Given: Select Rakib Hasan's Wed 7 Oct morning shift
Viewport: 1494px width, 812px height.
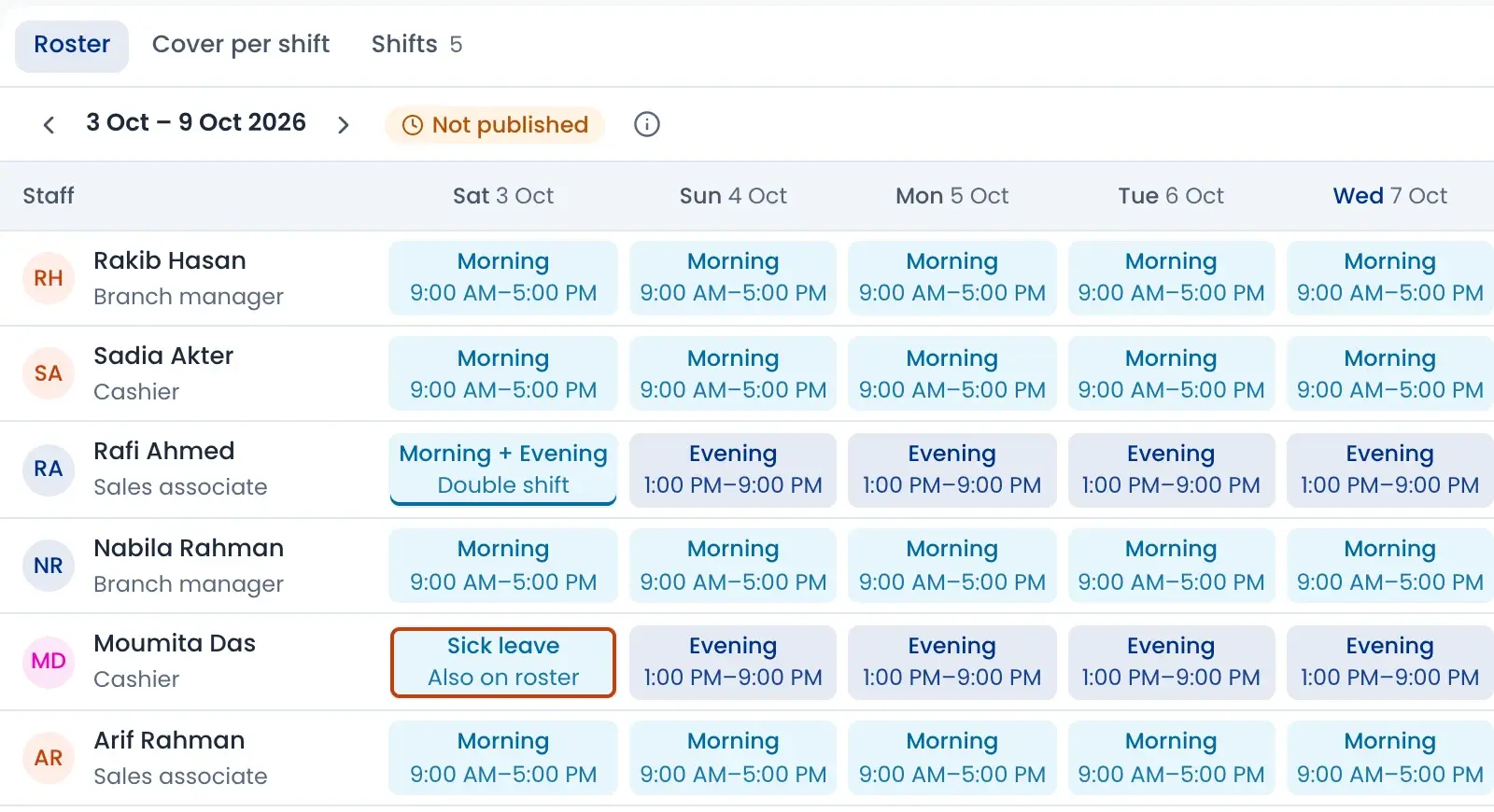Looking at the screenshot, I should tap(1389, 277).
